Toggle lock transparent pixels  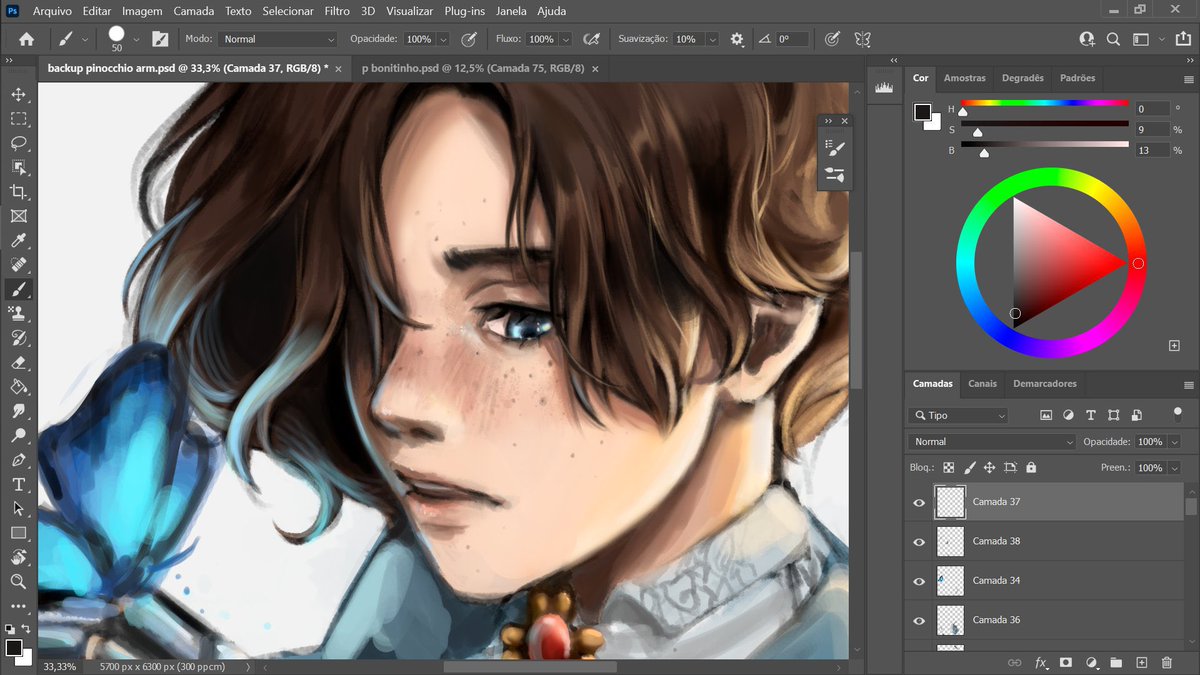tap(949, 467)
